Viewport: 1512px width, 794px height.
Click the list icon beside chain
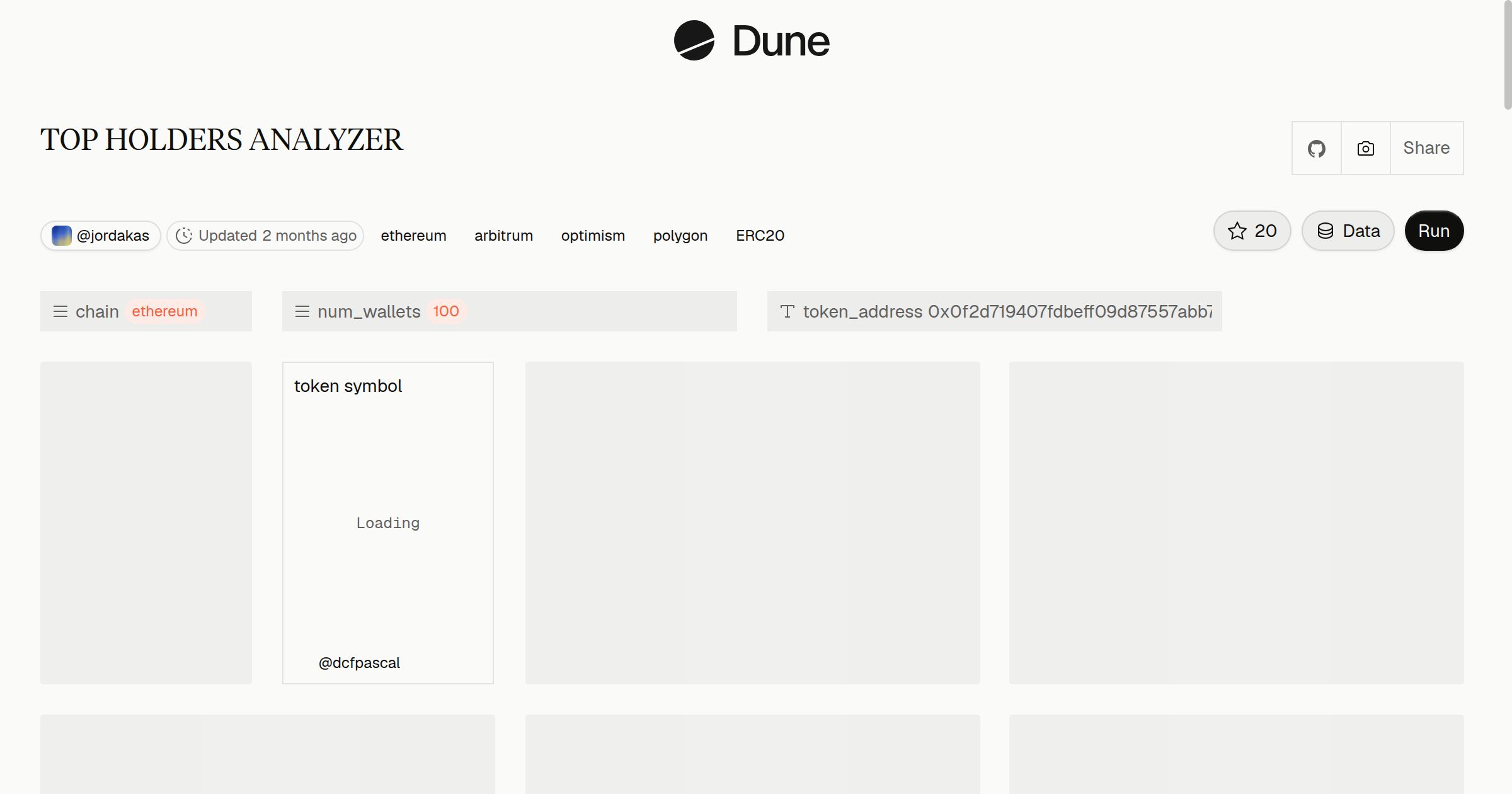tap(60, 311)
